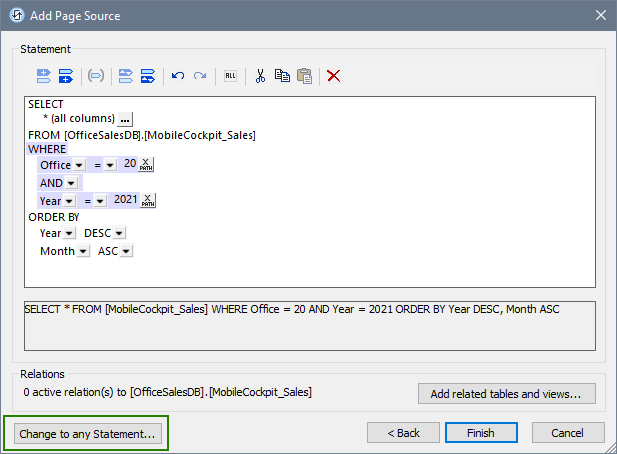Open the Office column dropdown in WHERE
The width and height of the screenshot is (617, 454).
click(80, 166)
